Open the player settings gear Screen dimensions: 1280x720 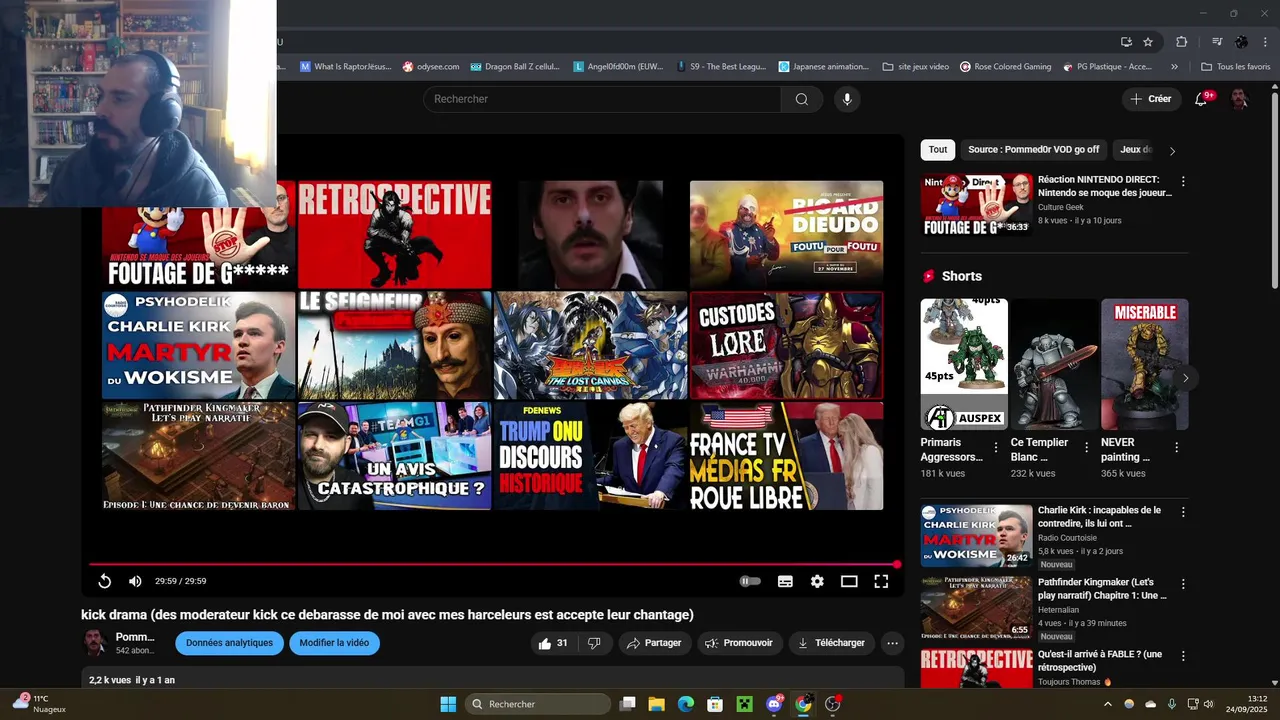click(x=817, y=581)
